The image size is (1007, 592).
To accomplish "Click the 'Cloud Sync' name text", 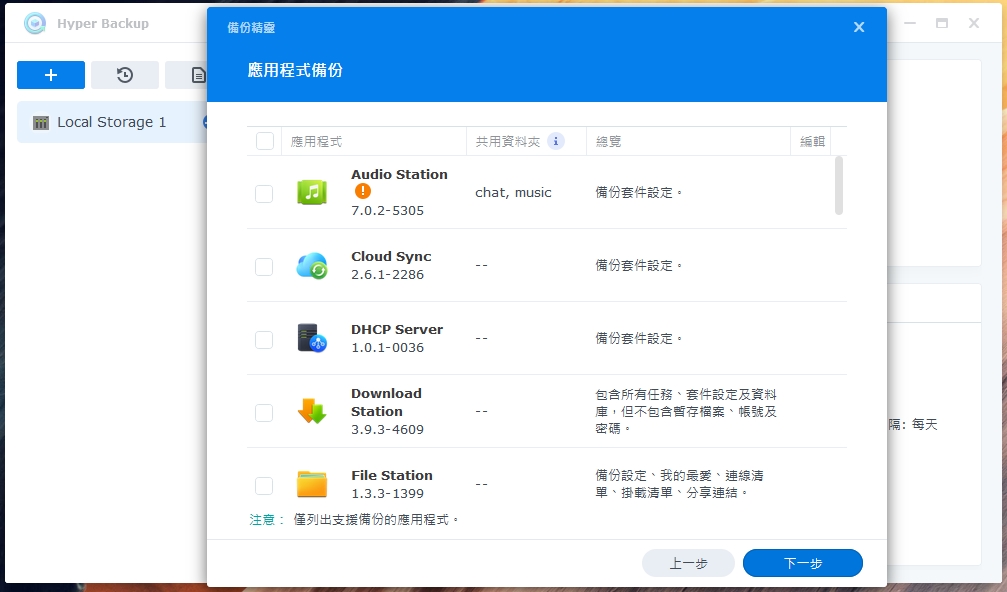I will (391, 256).
